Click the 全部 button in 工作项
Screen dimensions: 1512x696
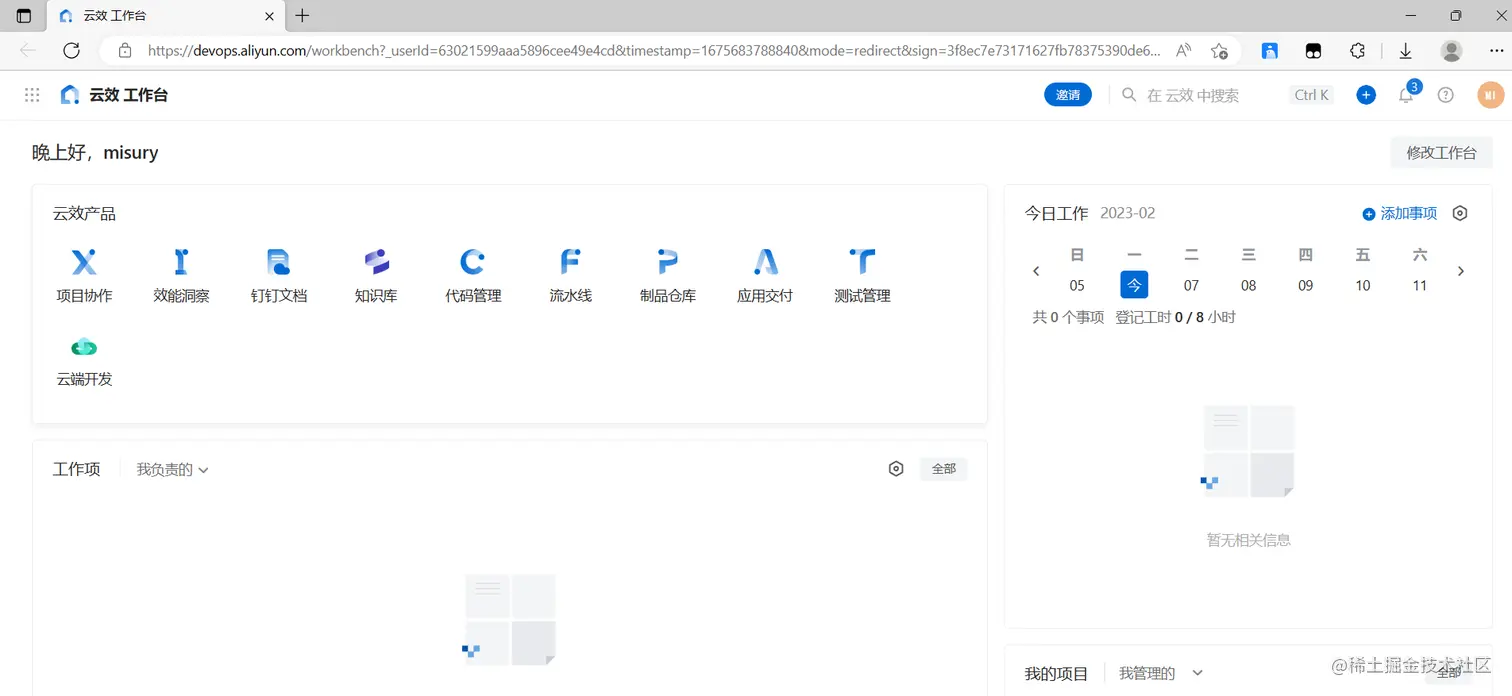pos(943,469)
